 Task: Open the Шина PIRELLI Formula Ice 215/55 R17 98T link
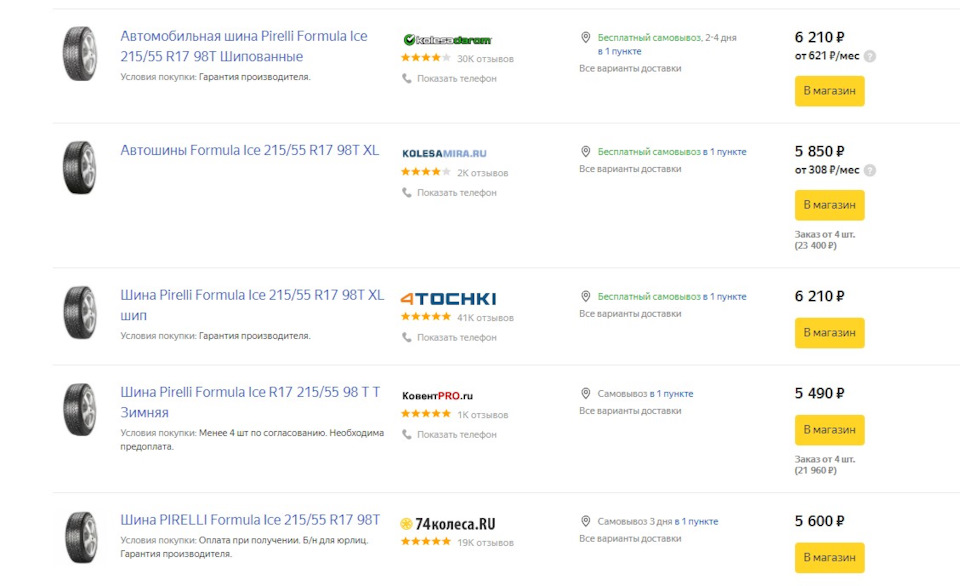(x=250, y=520)
